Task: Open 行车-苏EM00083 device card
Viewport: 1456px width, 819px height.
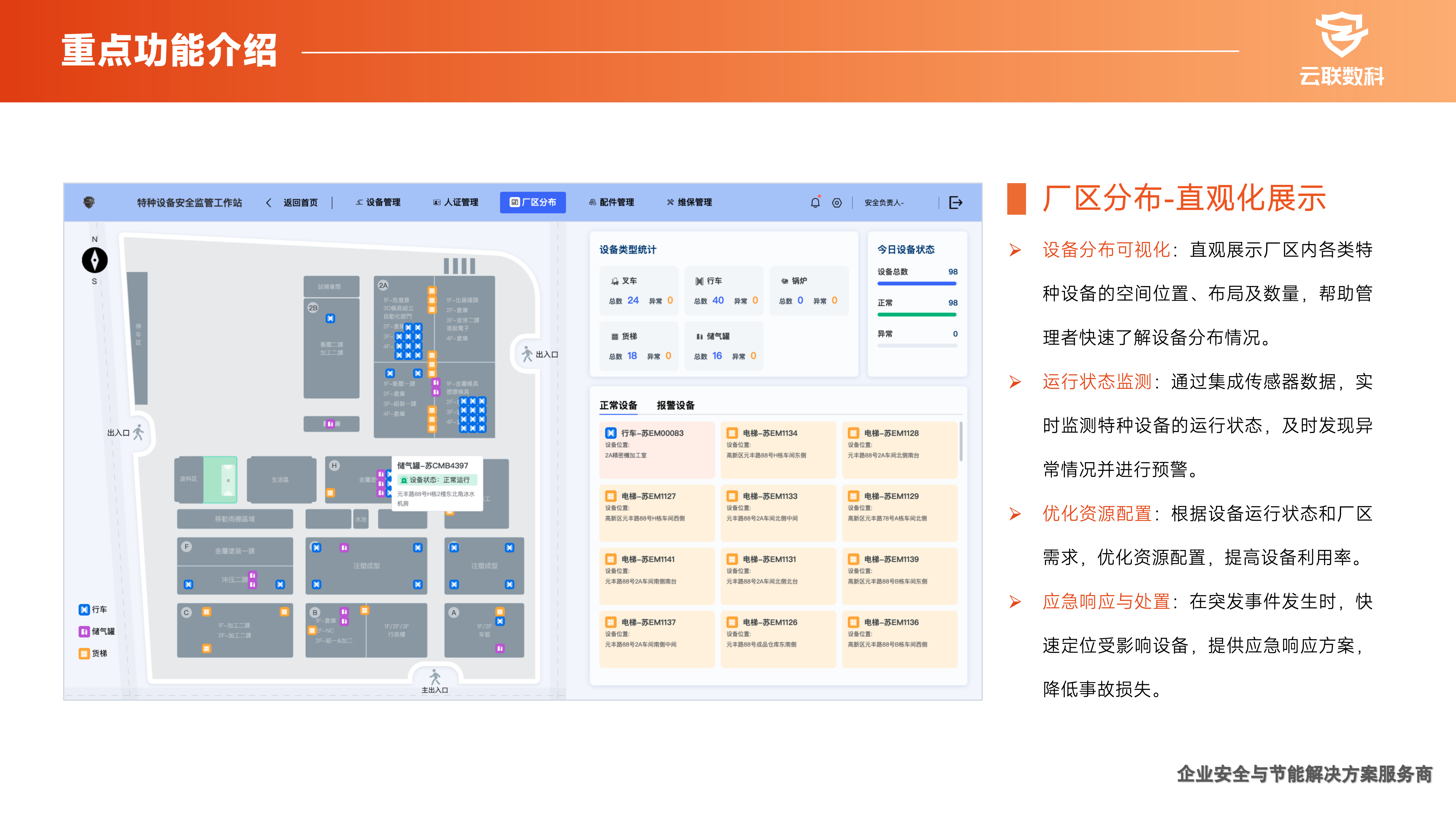Action: click(657, 449)
